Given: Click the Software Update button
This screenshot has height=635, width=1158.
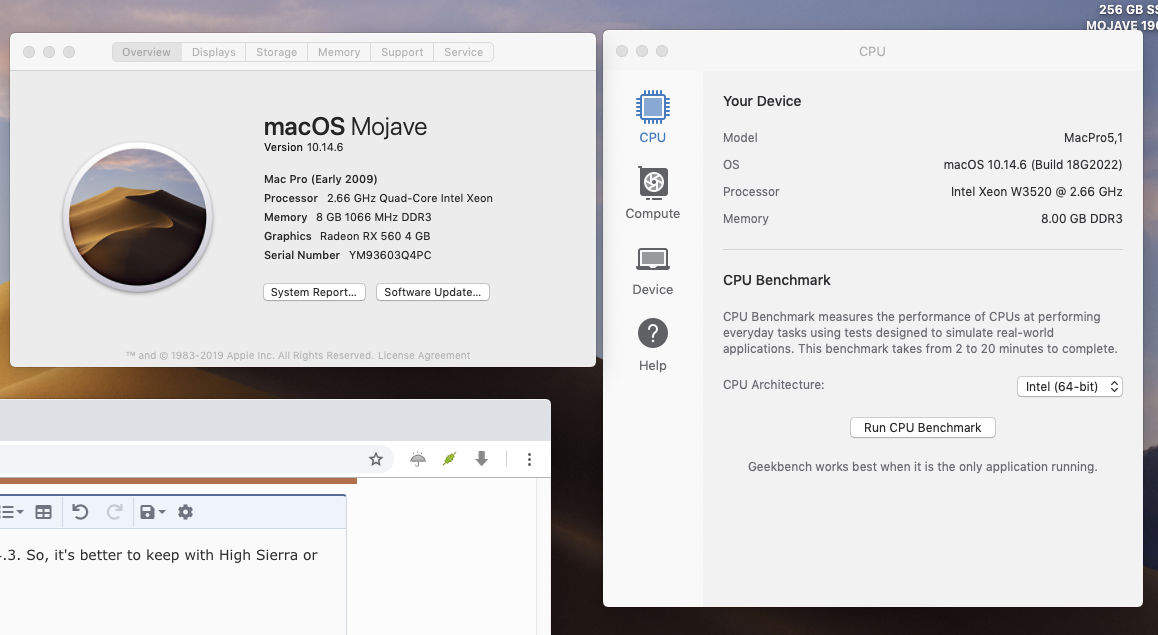Looking at the screenshot, I should (x=432, y=292).
